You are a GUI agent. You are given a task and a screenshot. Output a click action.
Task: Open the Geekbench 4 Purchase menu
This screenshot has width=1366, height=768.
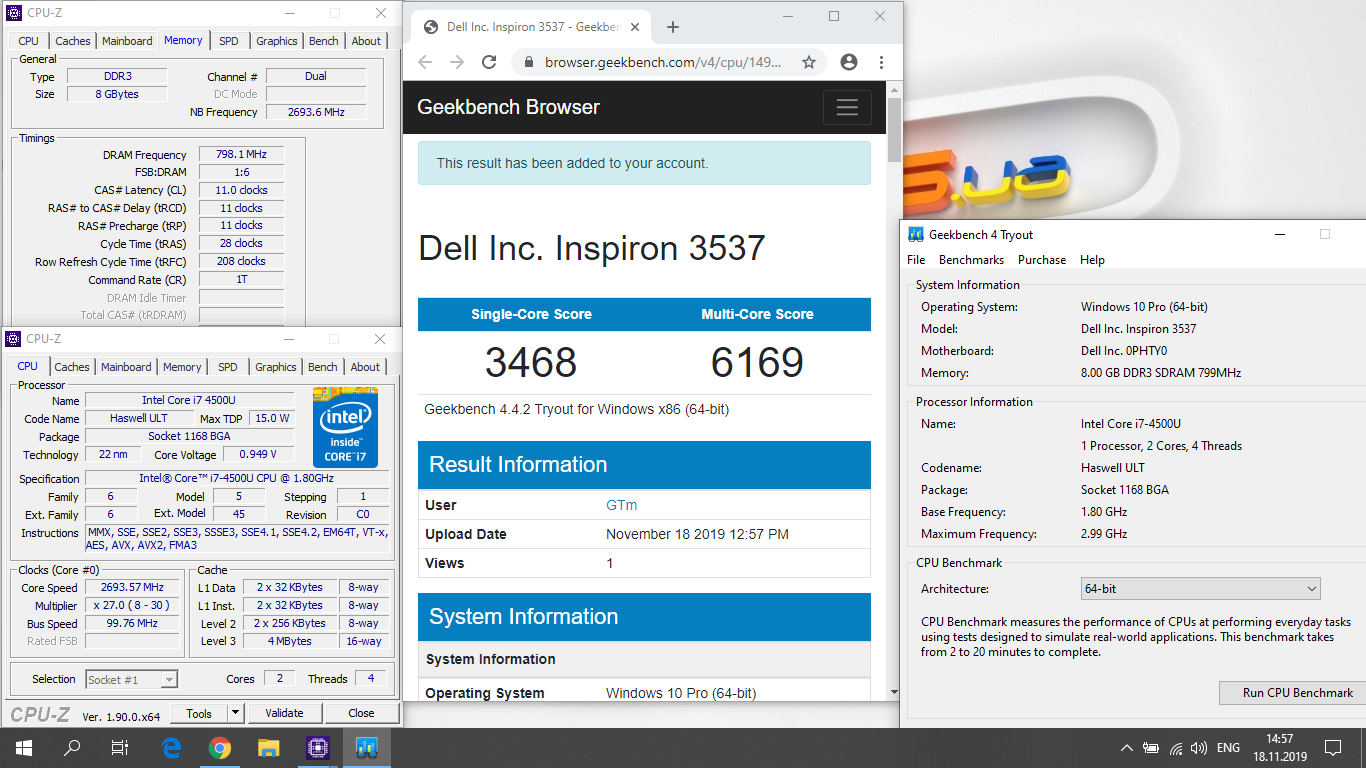[x=1042, y=260]
